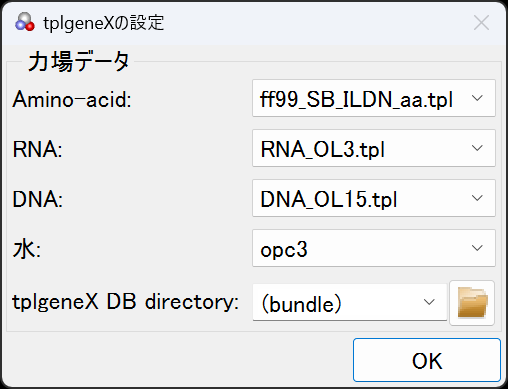Click the chevron arrow of the DNA dropdown

(477, 198)
